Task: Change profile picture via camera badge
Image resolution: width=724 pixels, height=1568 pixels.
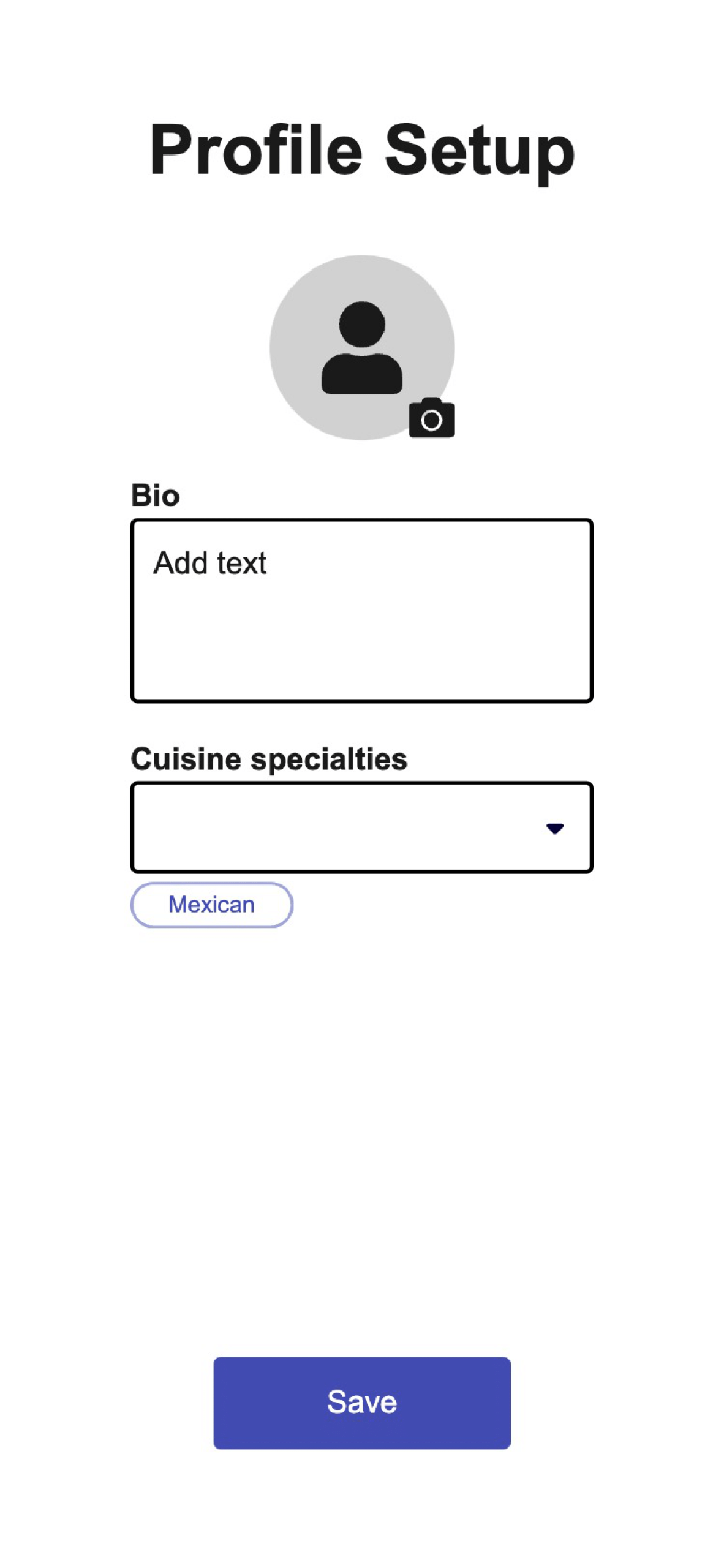Action: tap(431, 418)
